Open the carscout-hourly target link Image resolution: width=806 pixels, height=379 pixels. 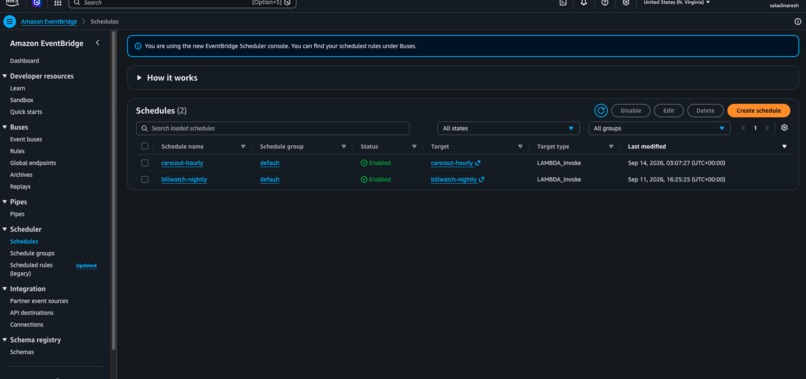(452, 163)
